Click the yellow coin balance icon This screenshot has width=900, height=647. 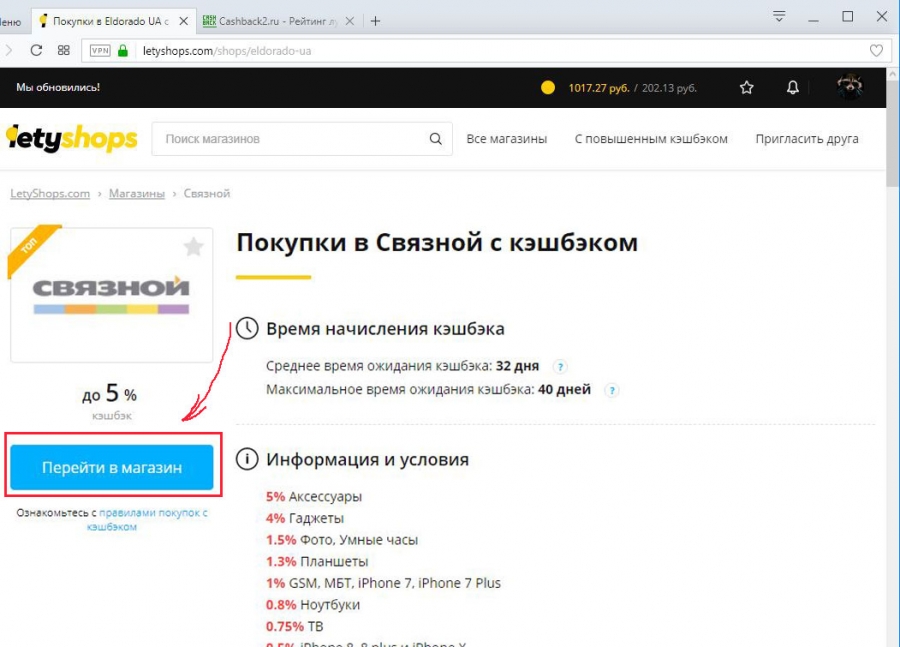[548, 88]
